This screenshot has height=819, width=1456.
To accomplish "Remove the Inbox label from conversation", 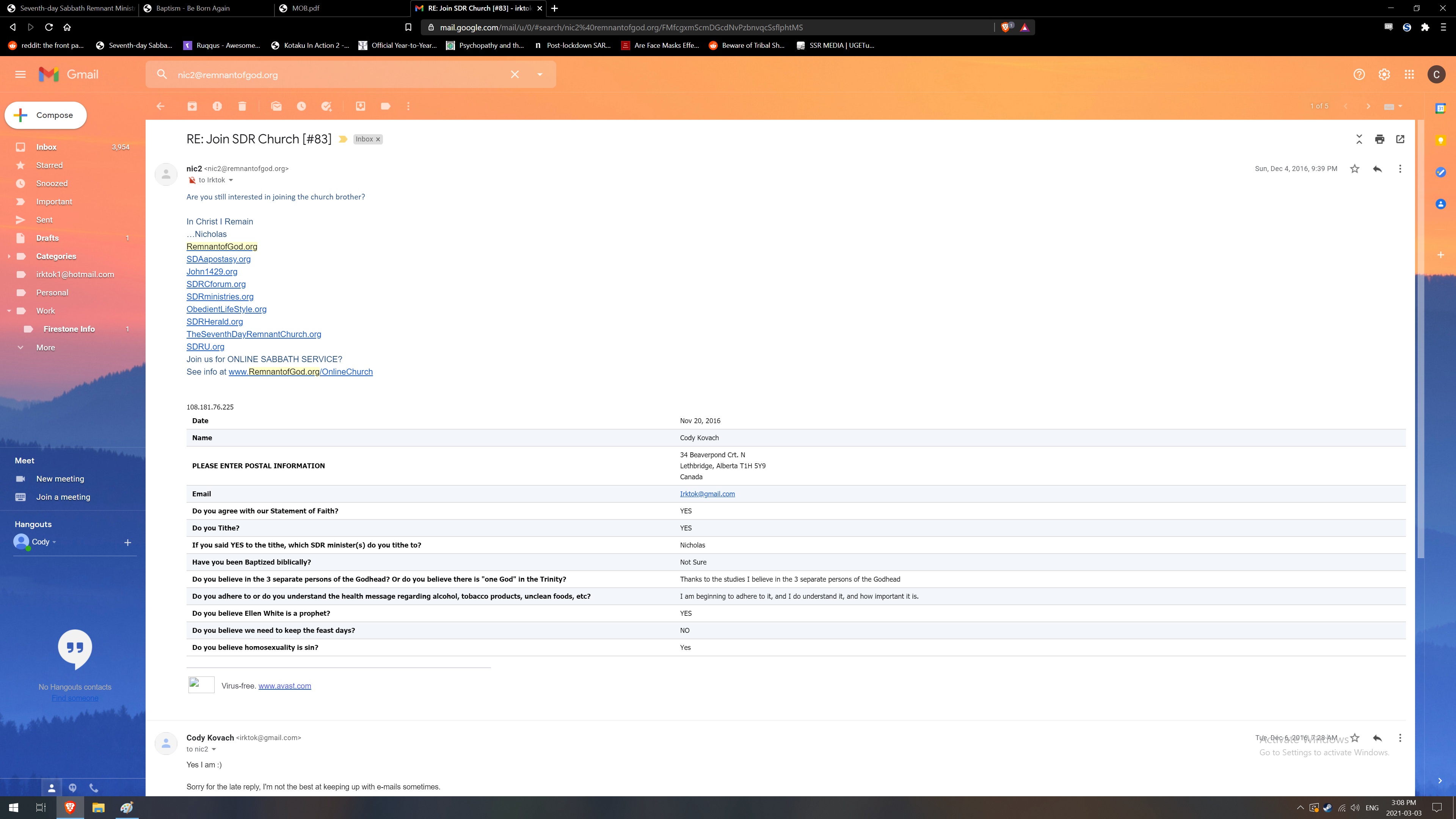I will pyautogui.click(x=378, y=140).
